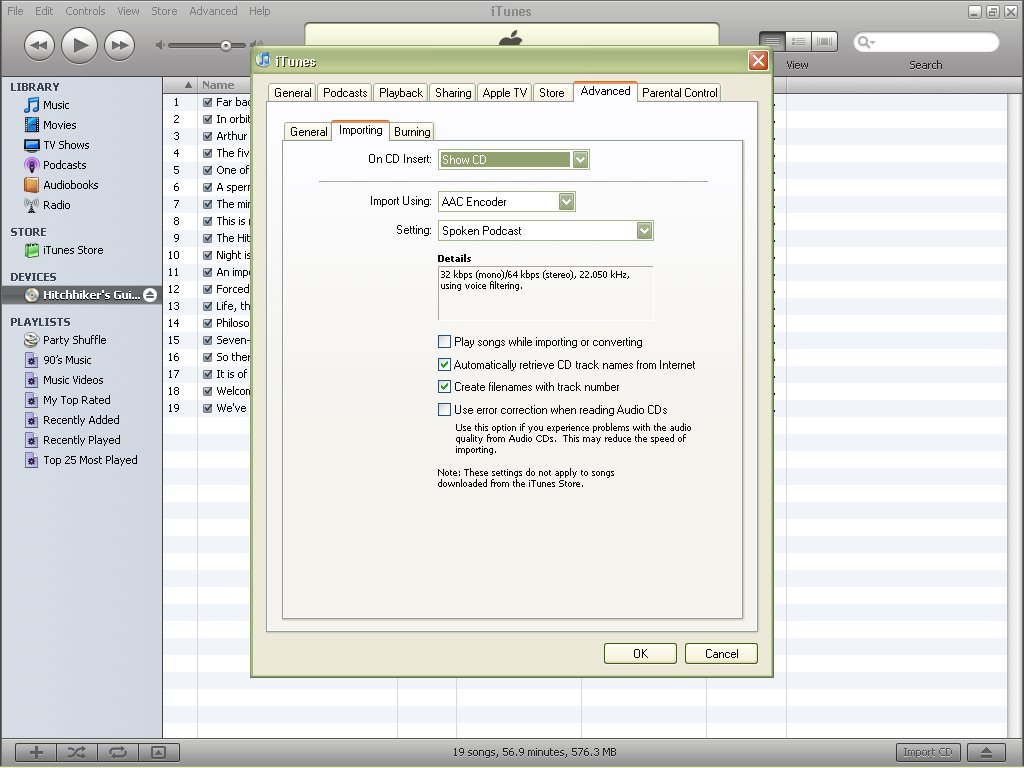
Task: Switch to list view icon
Action: [772, 42]
